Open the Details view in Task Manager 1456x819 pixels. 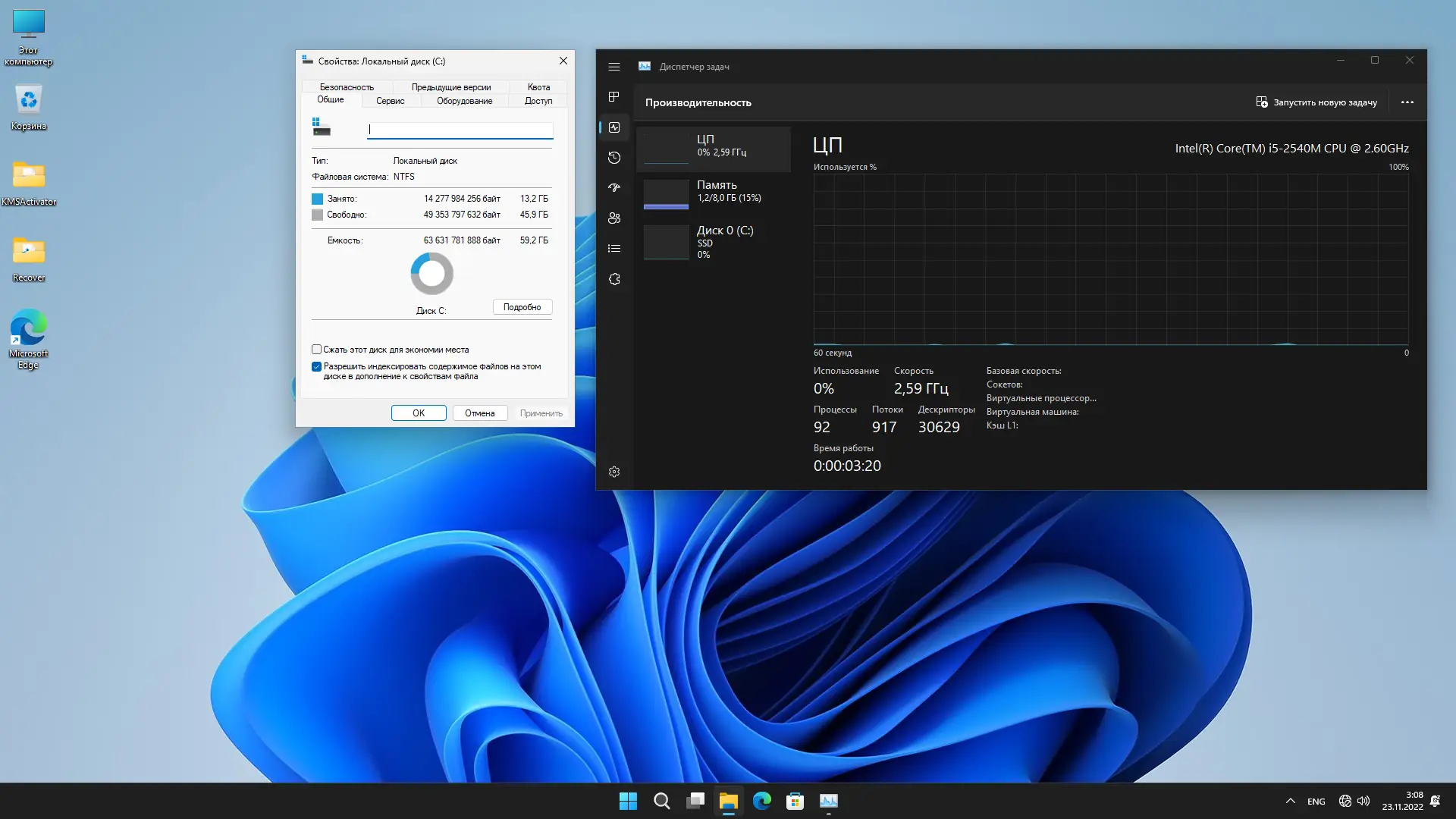(614, 247)
